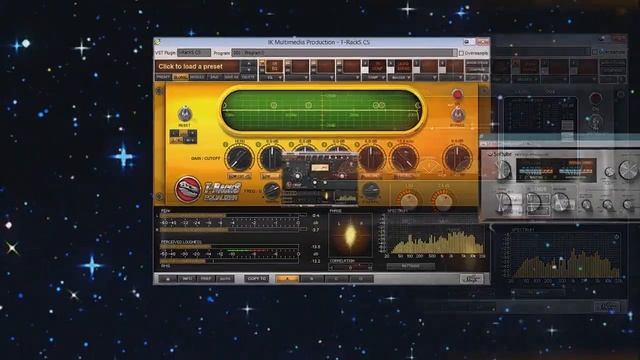640x360 pixels.
Task: Select next preset with the down arrow
Action: [249, 70]
